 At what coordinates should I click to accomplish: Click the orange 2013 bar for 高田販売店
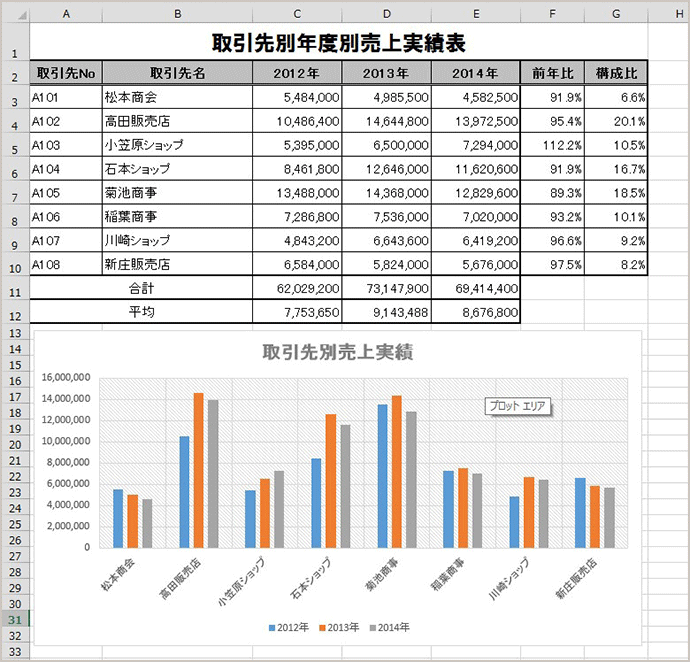[198, 471]
